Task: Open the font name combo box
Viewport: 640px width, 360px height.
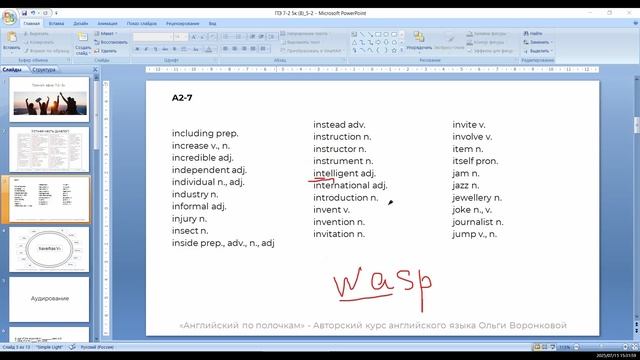Action: point(153,37)
